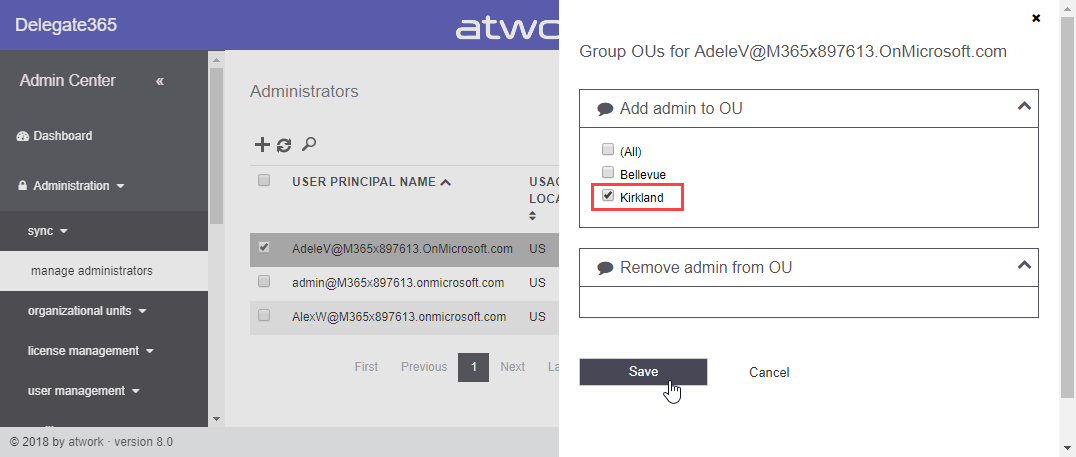
Task: Collapse Admin Center sidebar with double chevron
Action: 160,81
